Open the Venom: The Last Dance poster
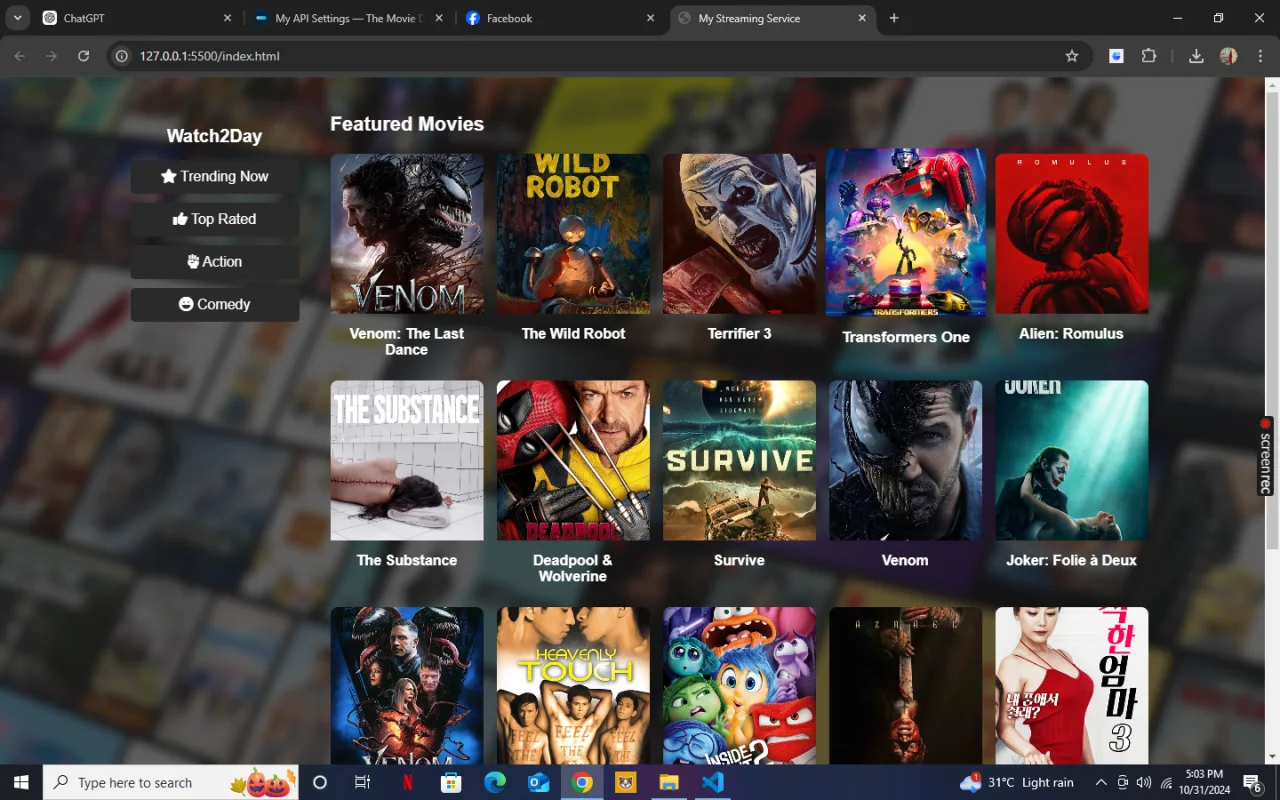 click(407, 233)
